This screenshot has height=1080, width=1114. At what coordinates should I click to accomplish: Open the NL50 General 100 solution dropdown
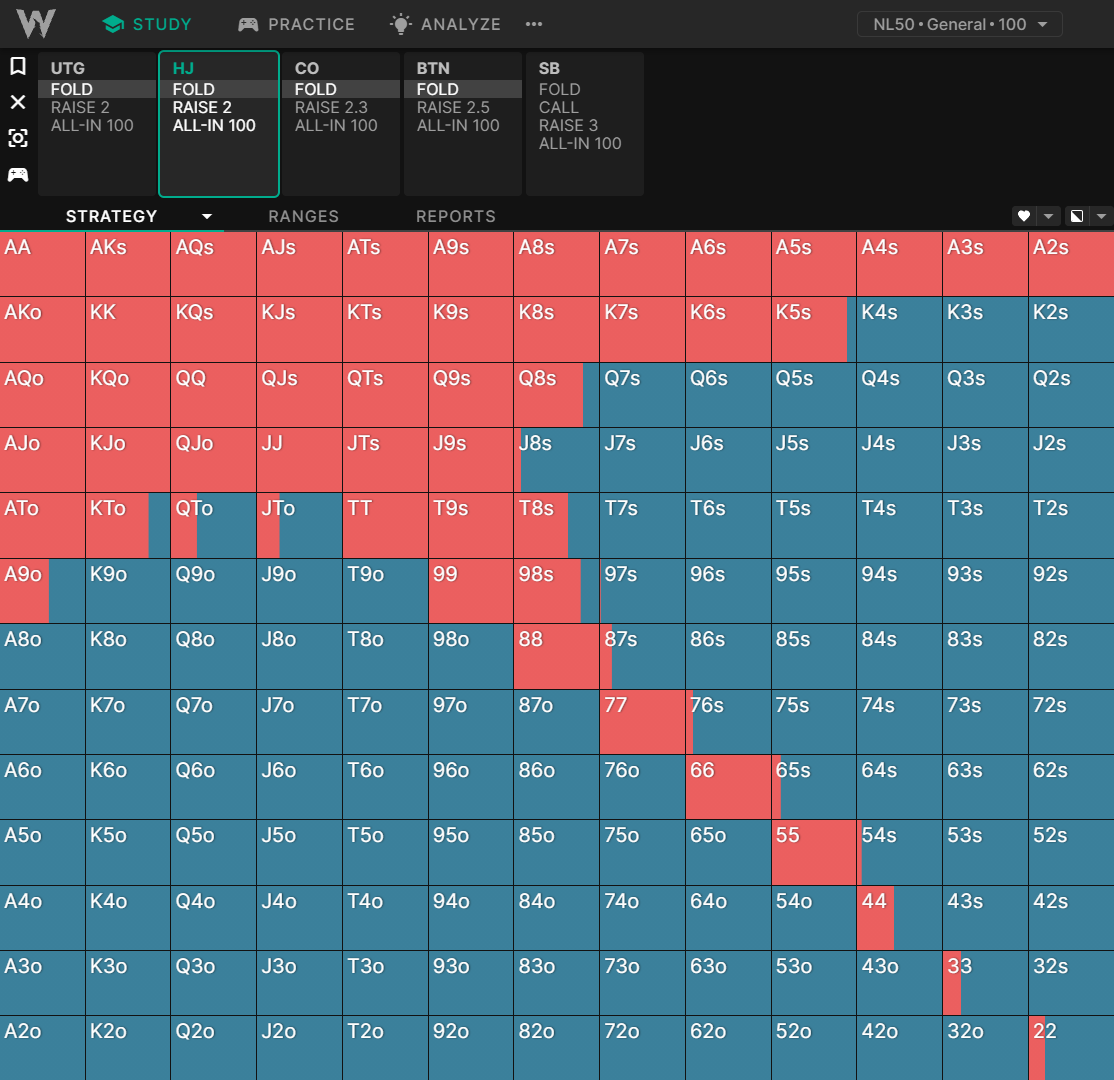point(959,24)
